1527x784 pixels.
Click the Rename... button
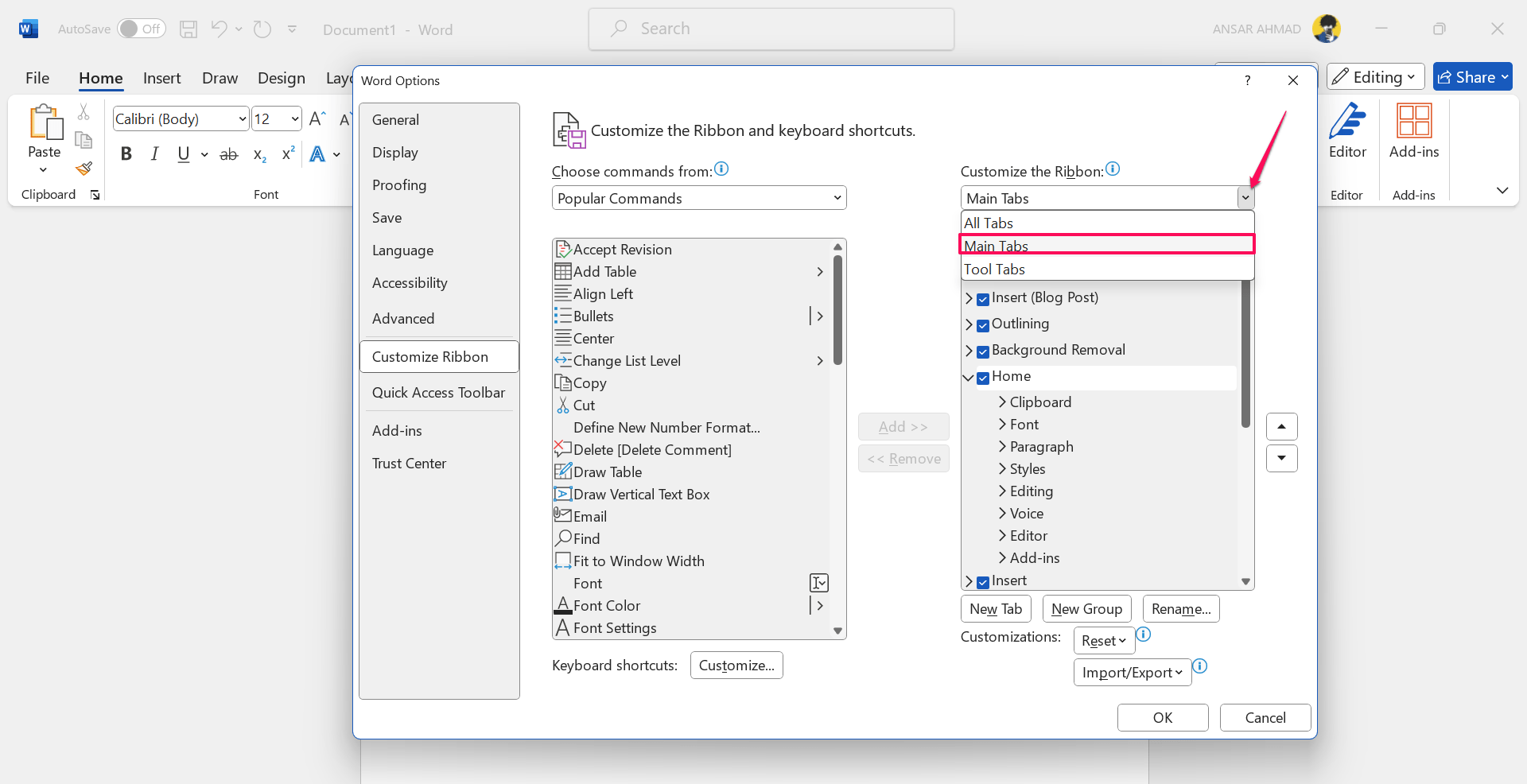[1181, 609]
